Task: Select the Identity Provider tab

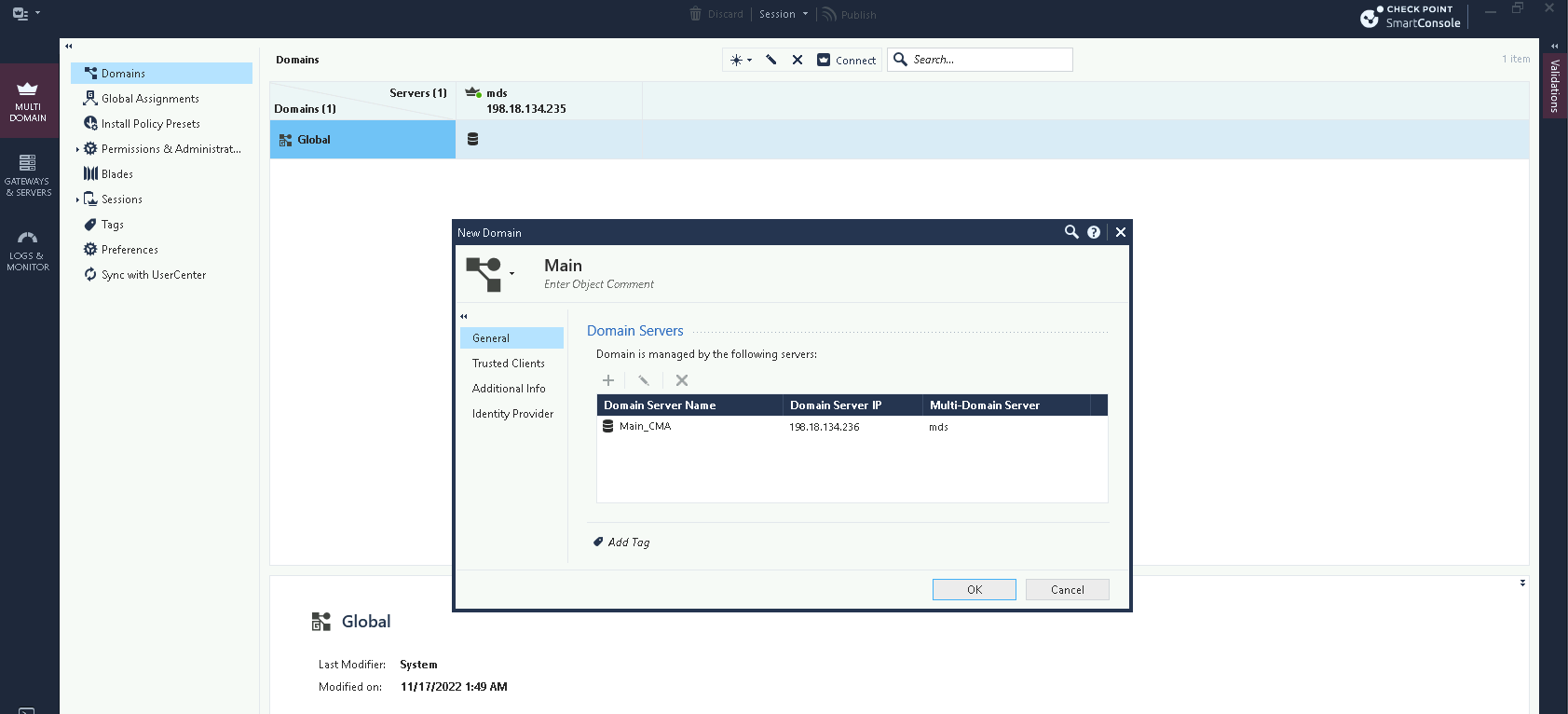Action: pyautogui.click(x=512, y=414)
